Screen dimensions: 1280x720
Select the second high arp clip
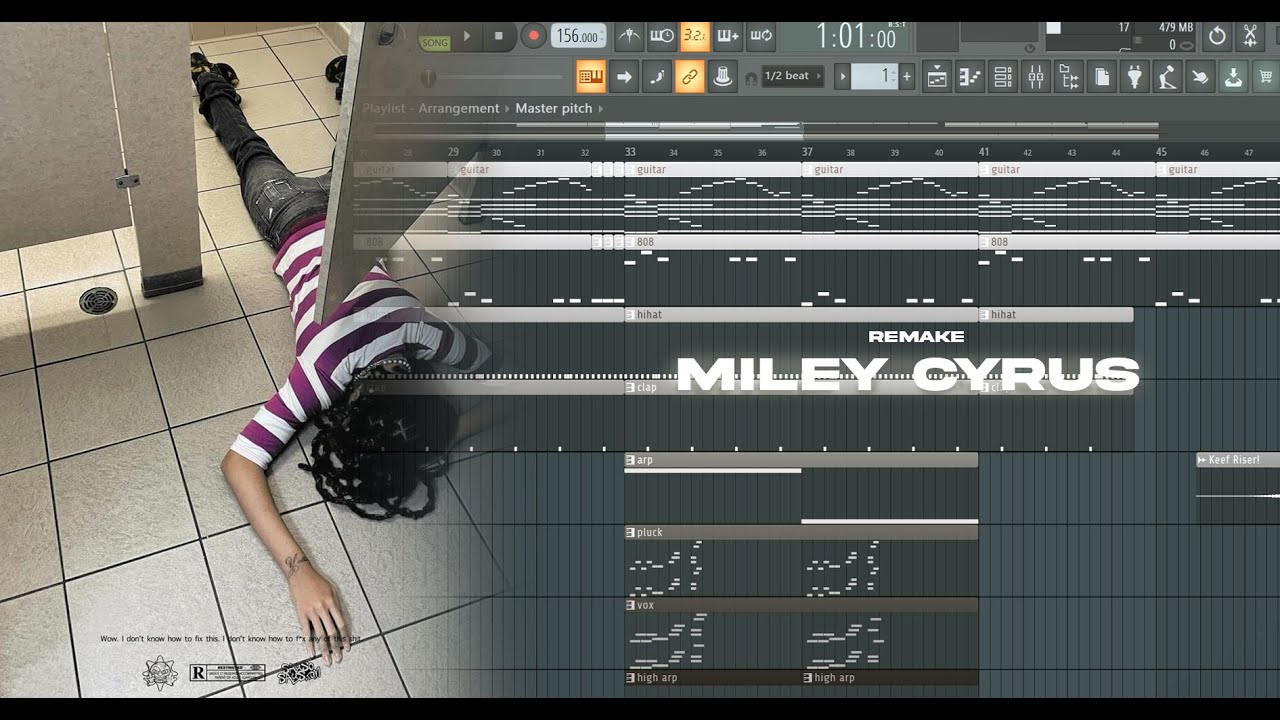click(x=890, y=677)
